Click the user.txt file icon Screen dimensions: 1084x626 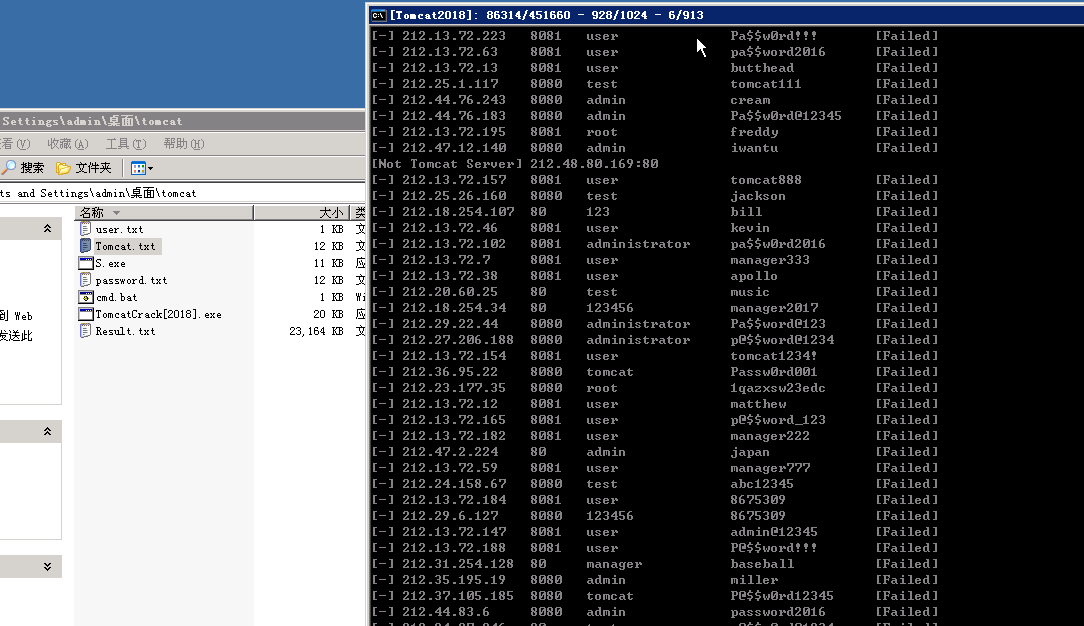85,229
